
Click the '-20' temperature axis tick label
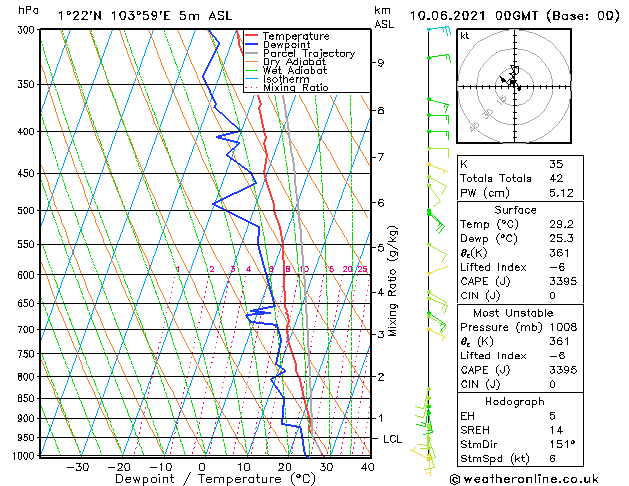[x=119, y=467]
